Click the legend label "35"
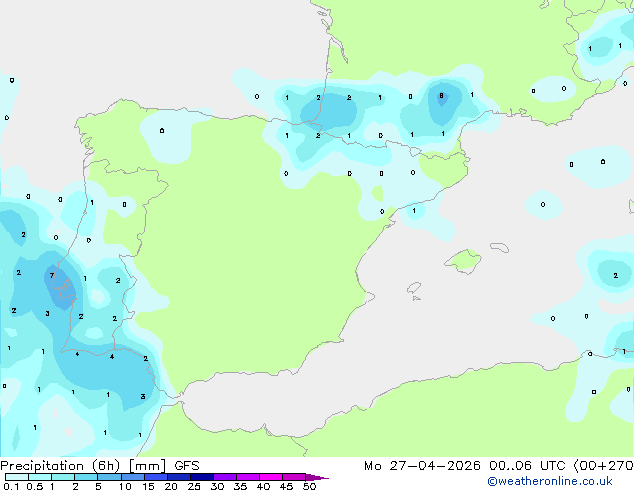The image size is (634, 490). pyautogui.click(x=240, y=486)
